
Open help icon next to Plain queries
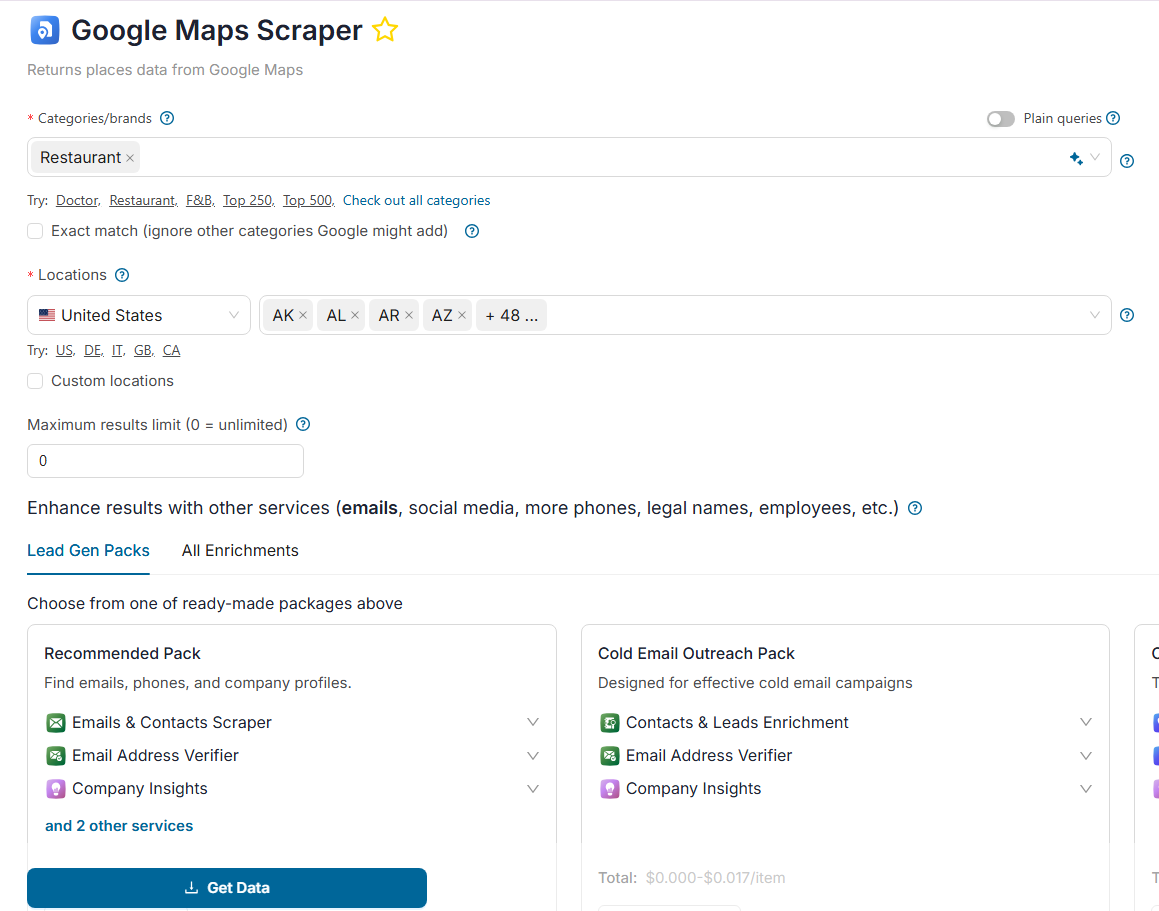click(1113, 118)
